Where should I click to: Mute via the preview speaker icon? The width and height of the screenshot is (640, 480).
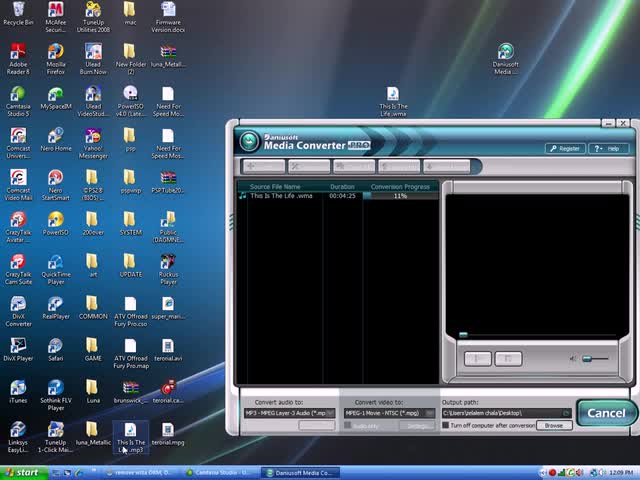(573, 359)
